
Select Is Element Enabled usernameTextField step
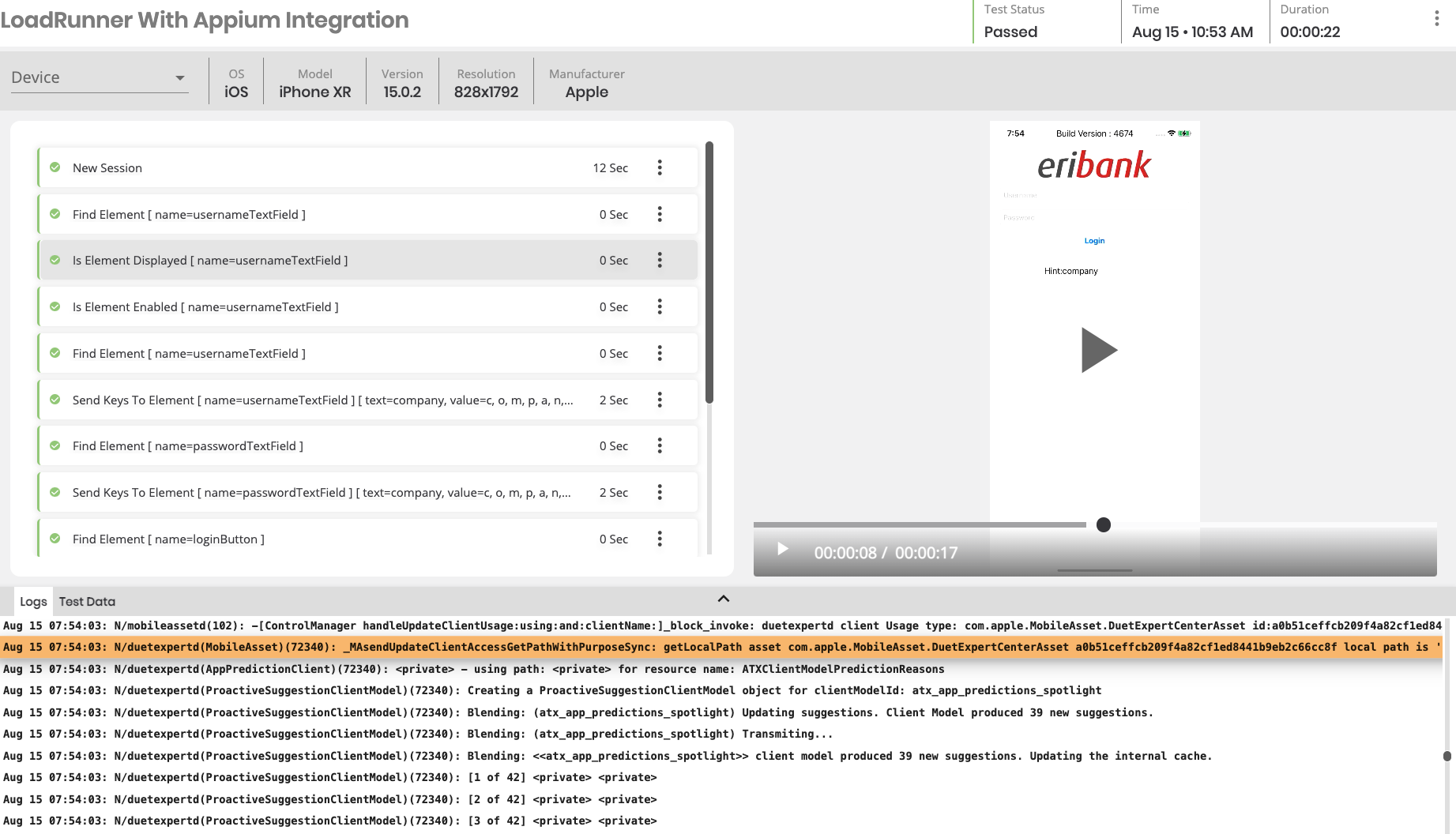pyautogui.click(x=368, y=306)
